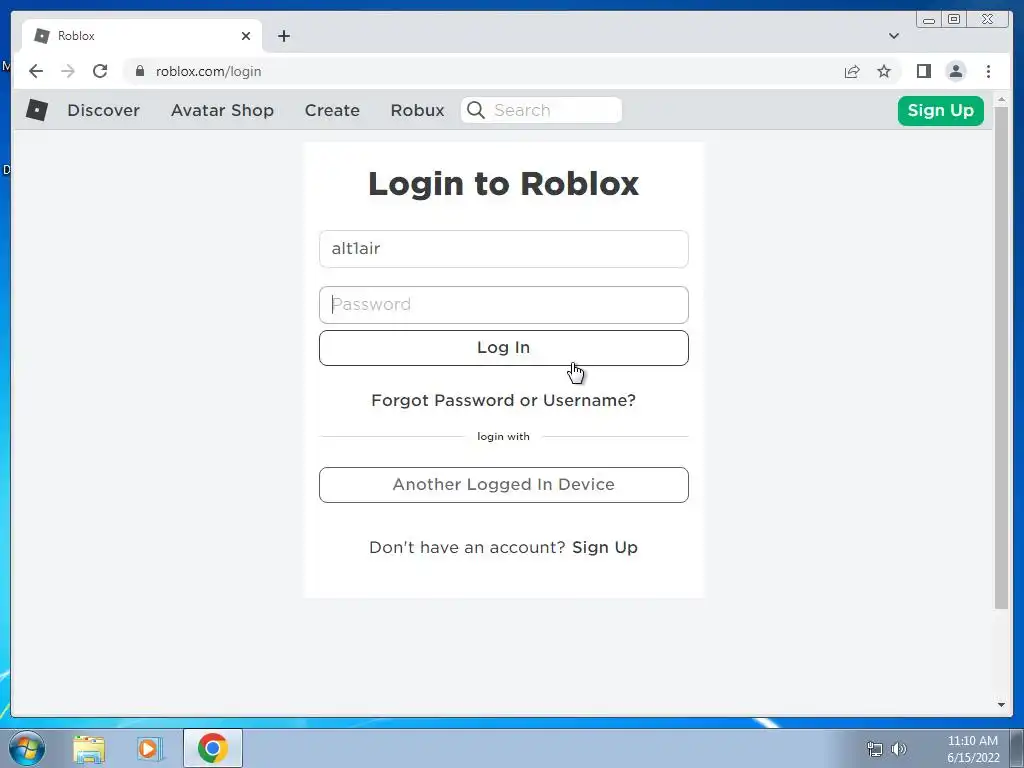Click the Roblox Search box
Image resolution: width=1024 pixels, height=768 pixels.
point(541,110)
